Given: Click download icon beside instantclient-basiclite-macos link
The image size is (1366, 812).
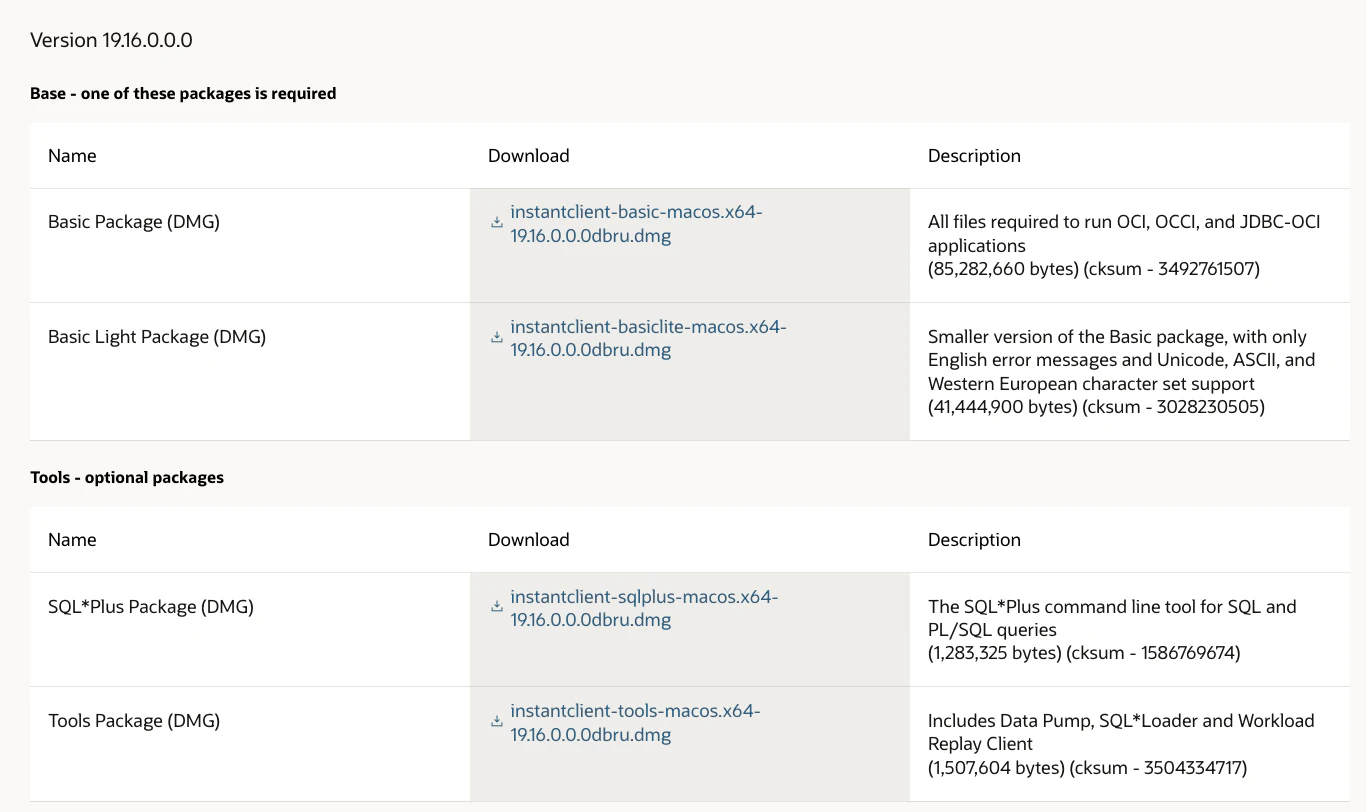Looking at the screenshot, I should [x=497, y=337].
